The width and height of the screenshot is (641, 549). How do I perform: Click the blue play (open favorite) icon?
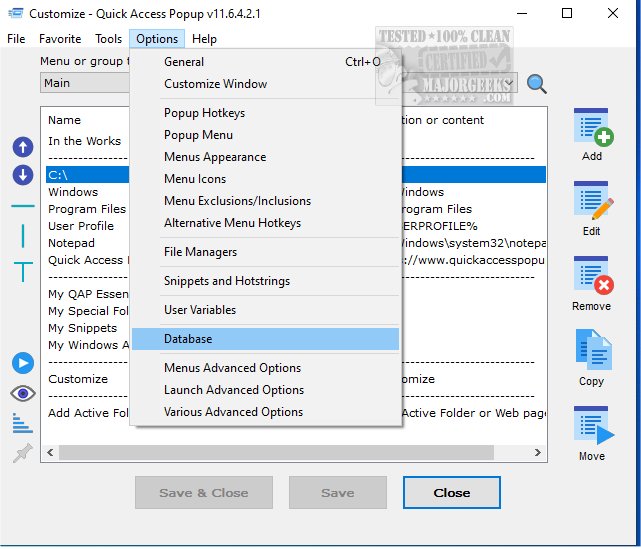(x=23, y=363)
